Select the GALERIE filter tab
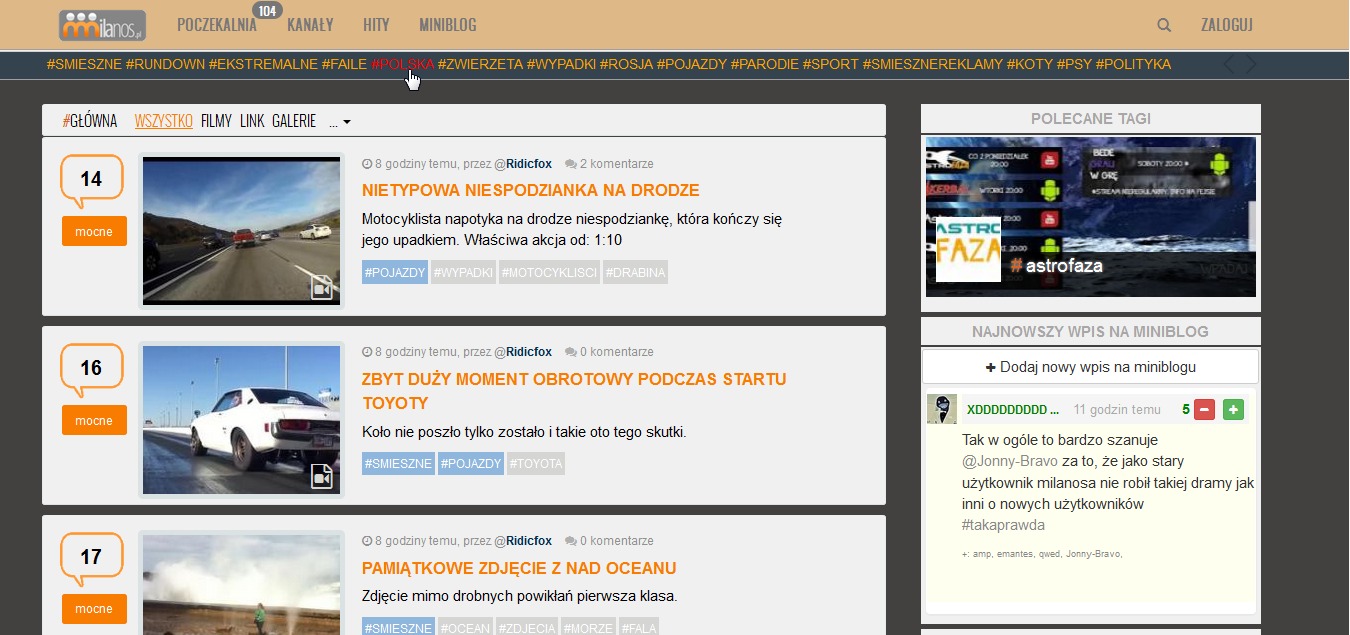Viewport: 1350px width, 635px height. (x=294, y=121)
